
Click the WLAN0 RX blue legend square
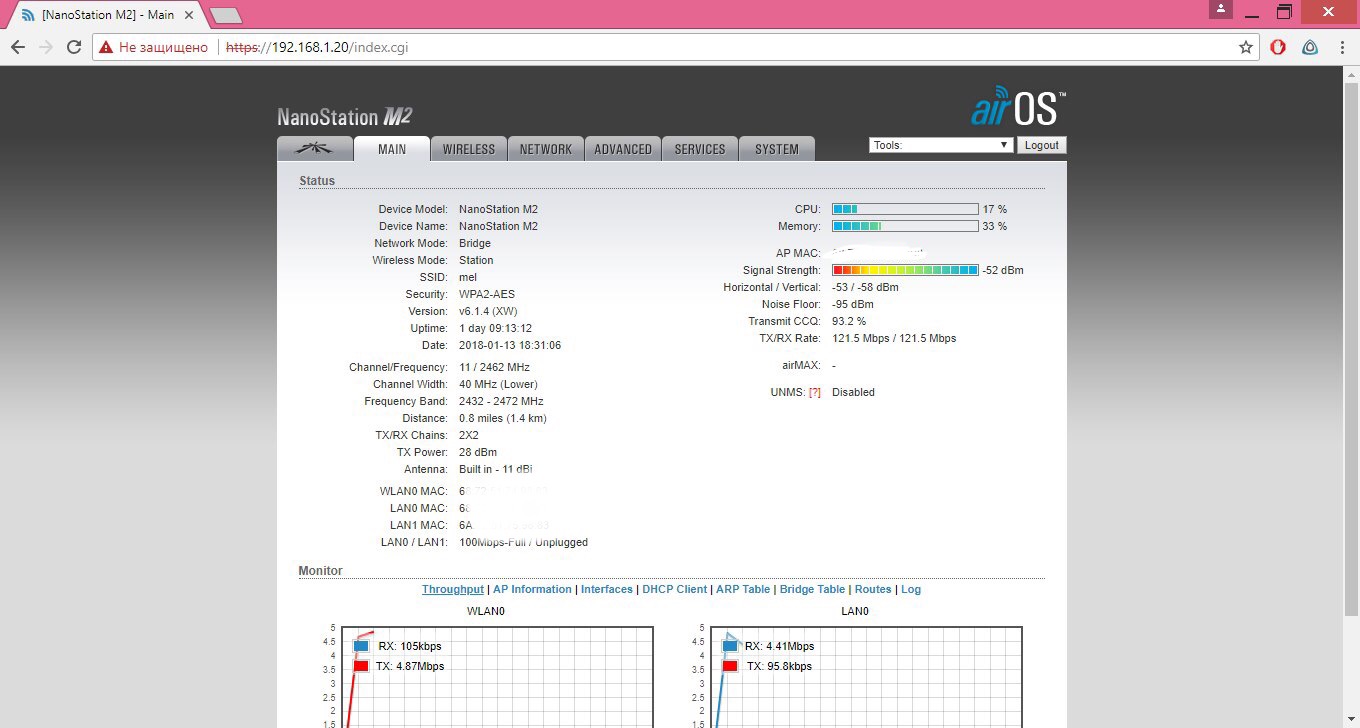361,646
